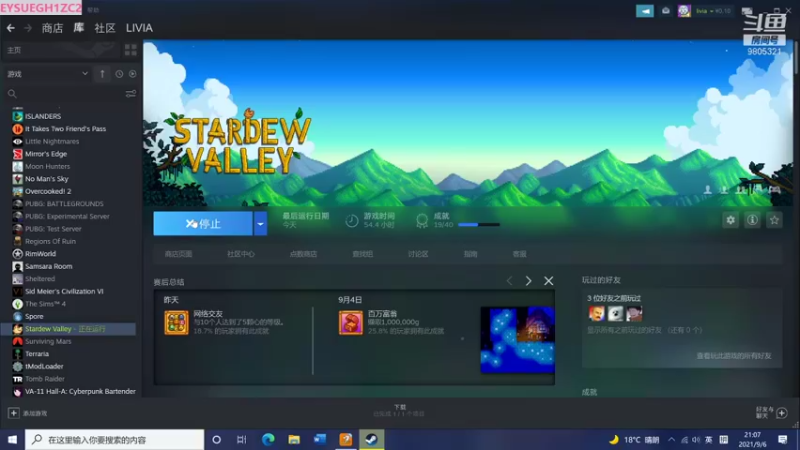The height and width of the screenshot is (450, 800).
Task: Open advanced filter settings icon
Action: tap(131, 94)
